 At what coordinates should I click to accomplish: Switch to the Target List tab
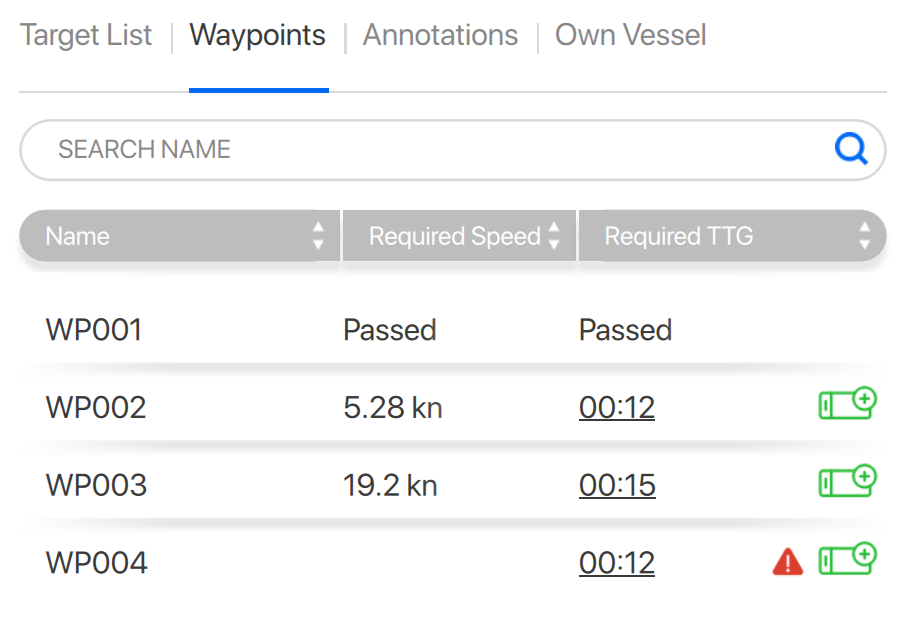pyautogui.click(x=86, y=36)
